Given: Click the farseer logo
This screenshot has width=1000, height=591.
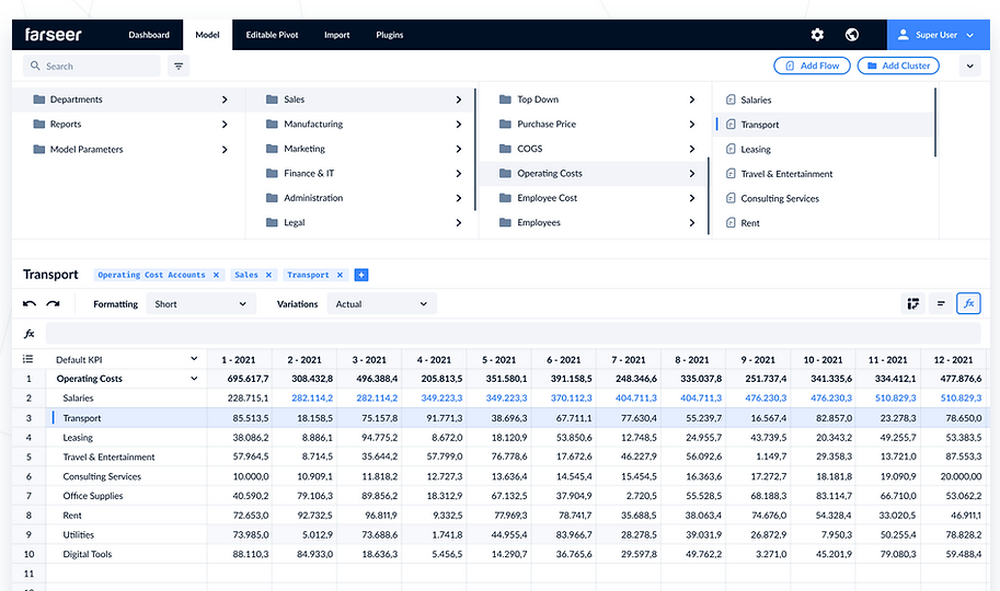Looking at the screenshot, I should pos(54,34).
